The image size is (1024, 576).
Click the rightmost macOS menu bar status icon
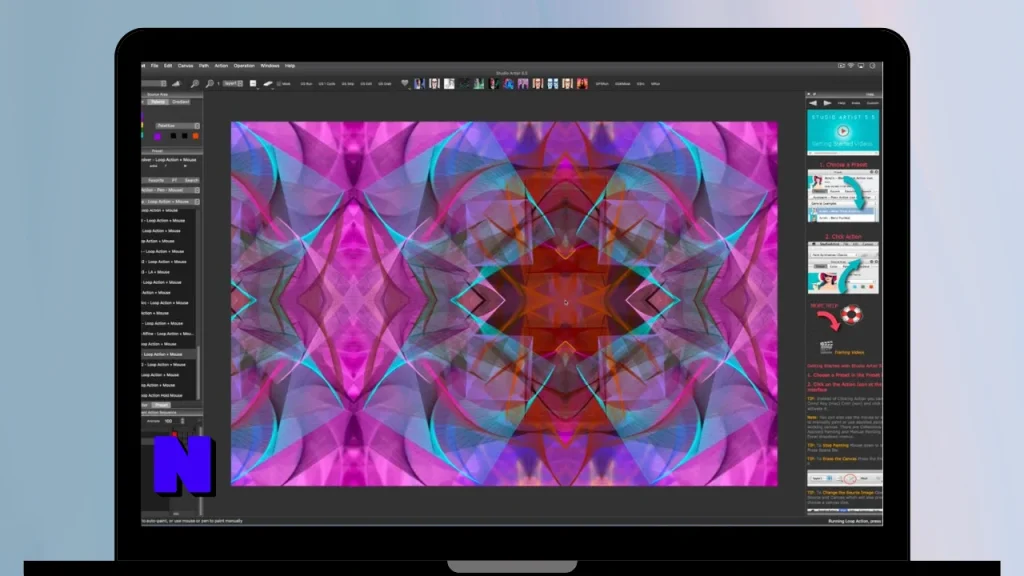[x=872, y=66]
